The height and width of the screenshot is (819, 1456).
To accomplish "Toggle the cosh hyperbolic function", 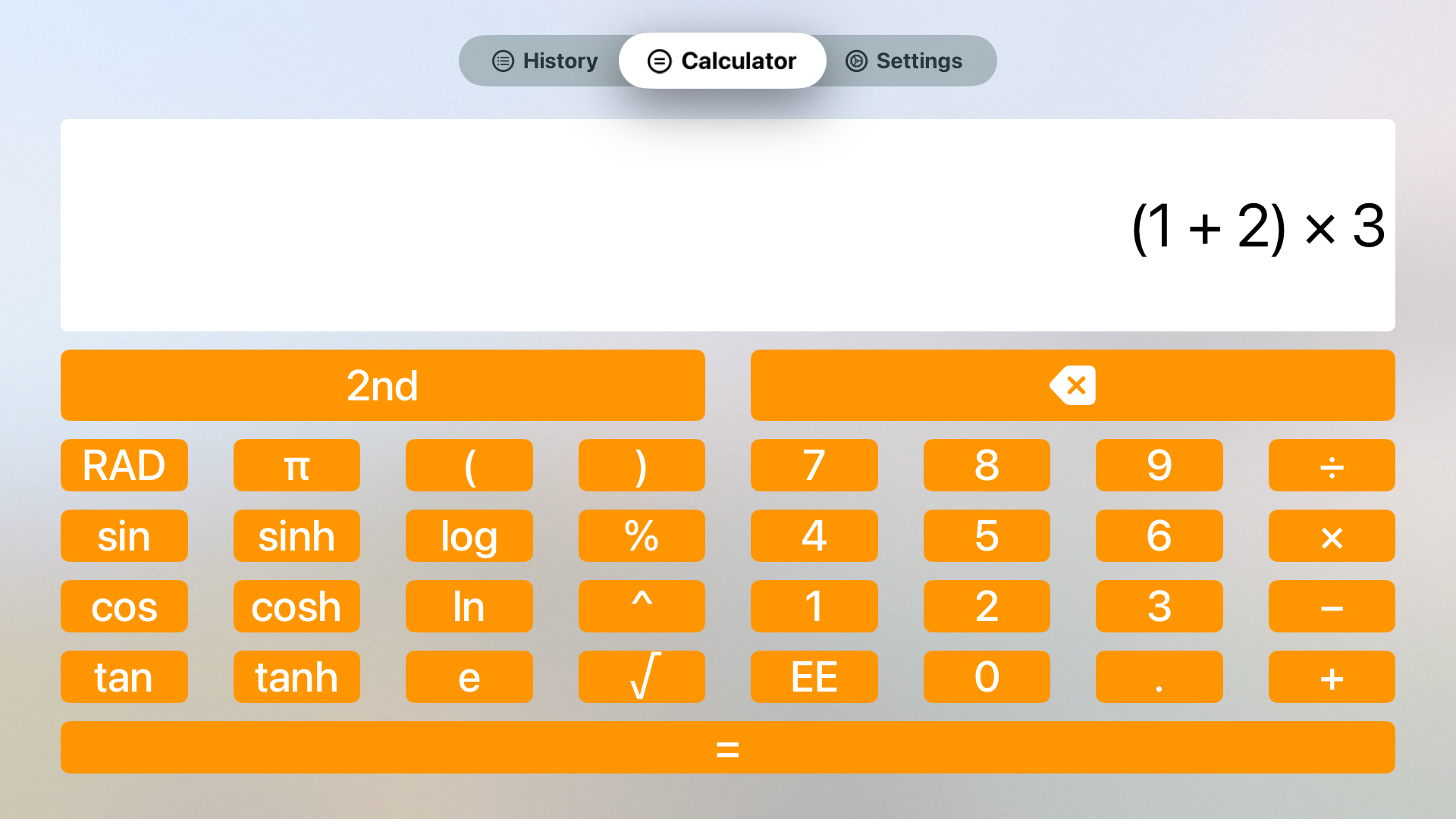I will [297, 606].
